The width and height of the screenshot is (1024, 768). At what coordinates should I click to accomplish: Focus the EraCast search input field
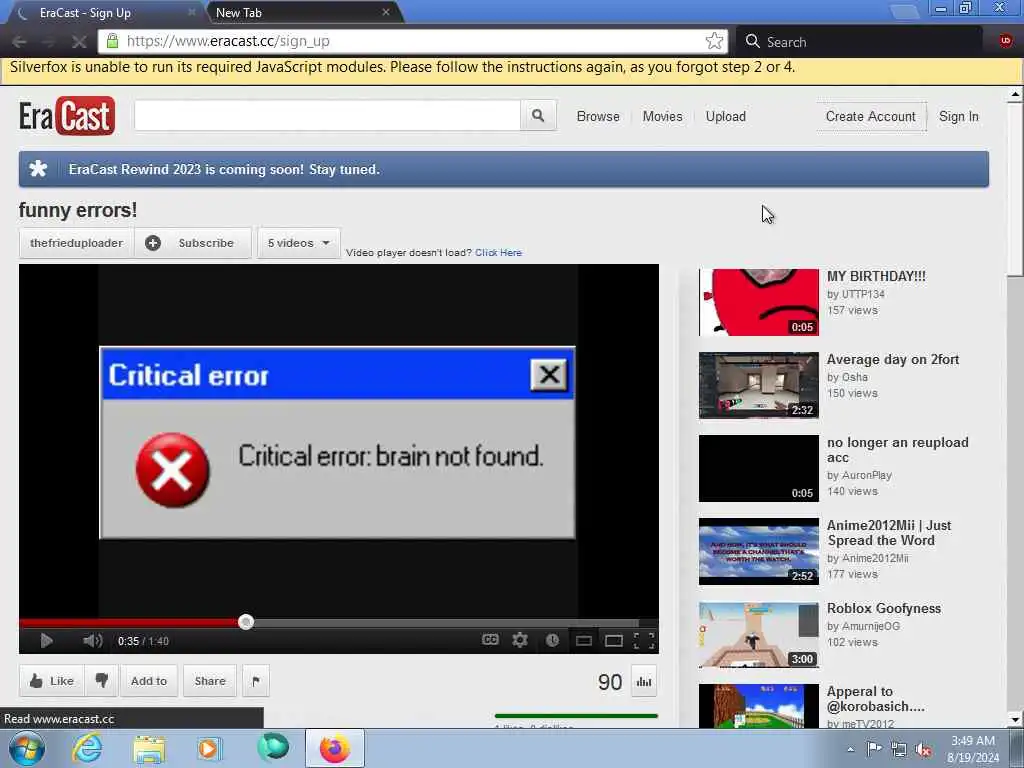(x=327, y=116)
